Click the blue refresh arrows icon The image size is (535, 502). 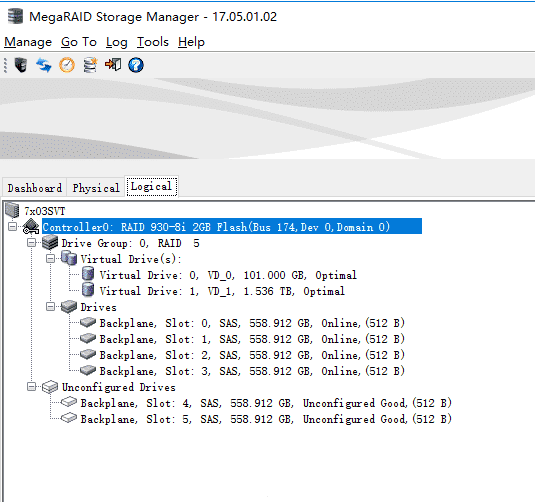pyautogui.click(x=44, y=65)
